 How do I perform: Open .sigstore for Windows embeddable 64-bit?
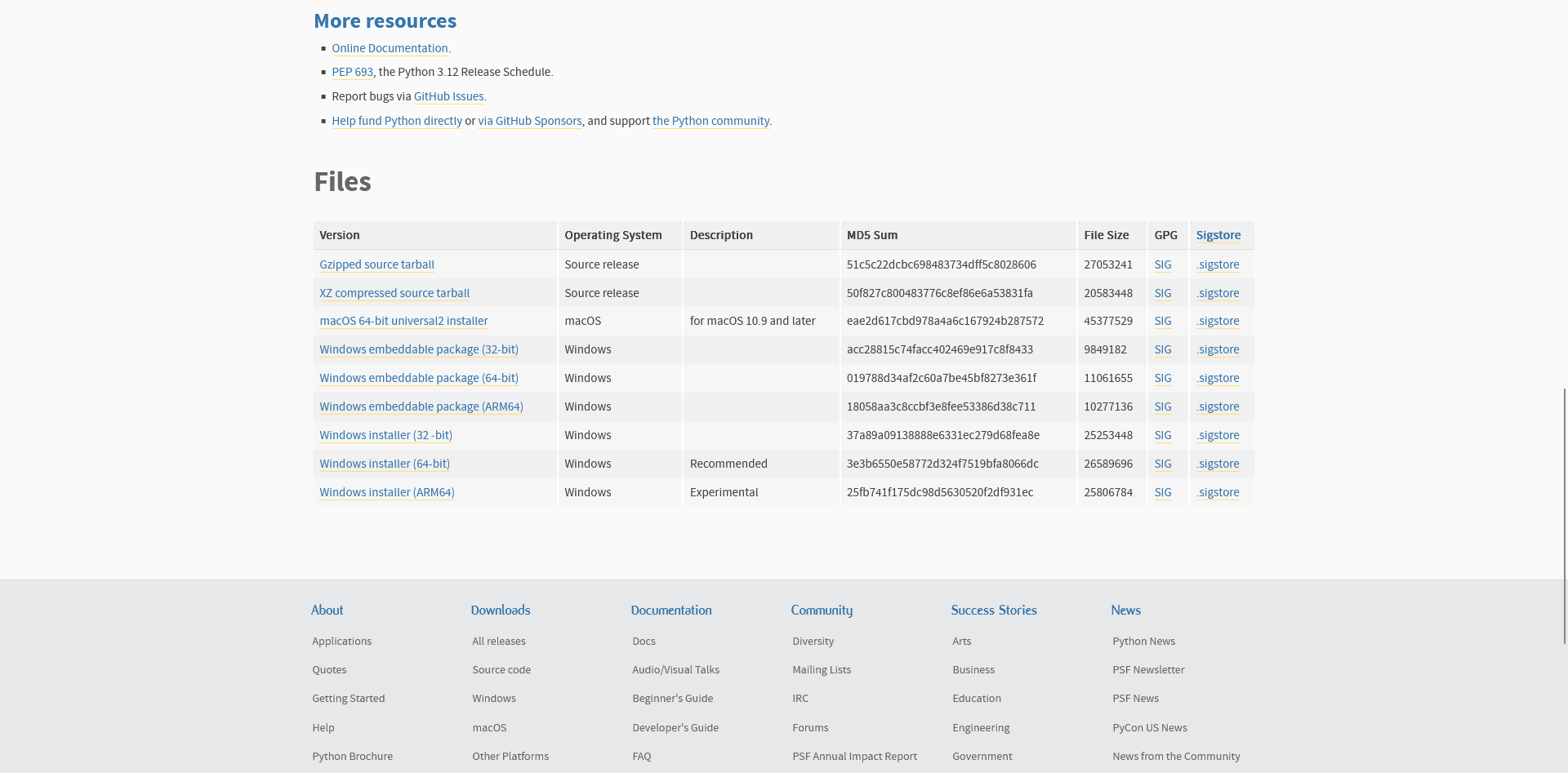pyautogui.click(x=1218, y=378)
